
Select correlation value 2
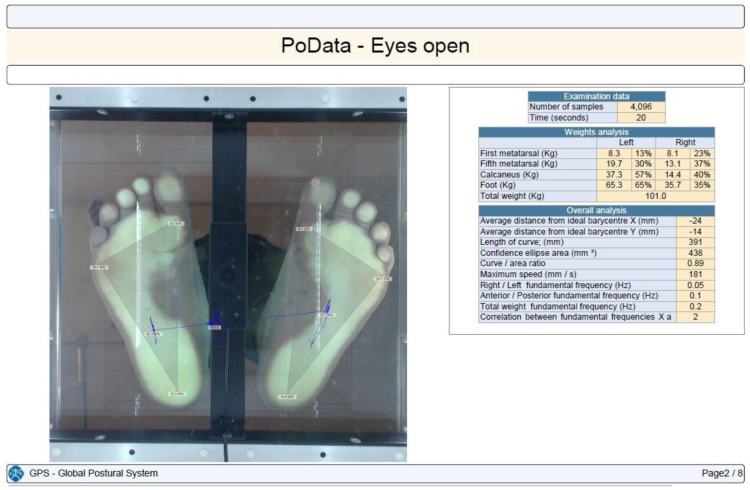[x=695, y=317]
